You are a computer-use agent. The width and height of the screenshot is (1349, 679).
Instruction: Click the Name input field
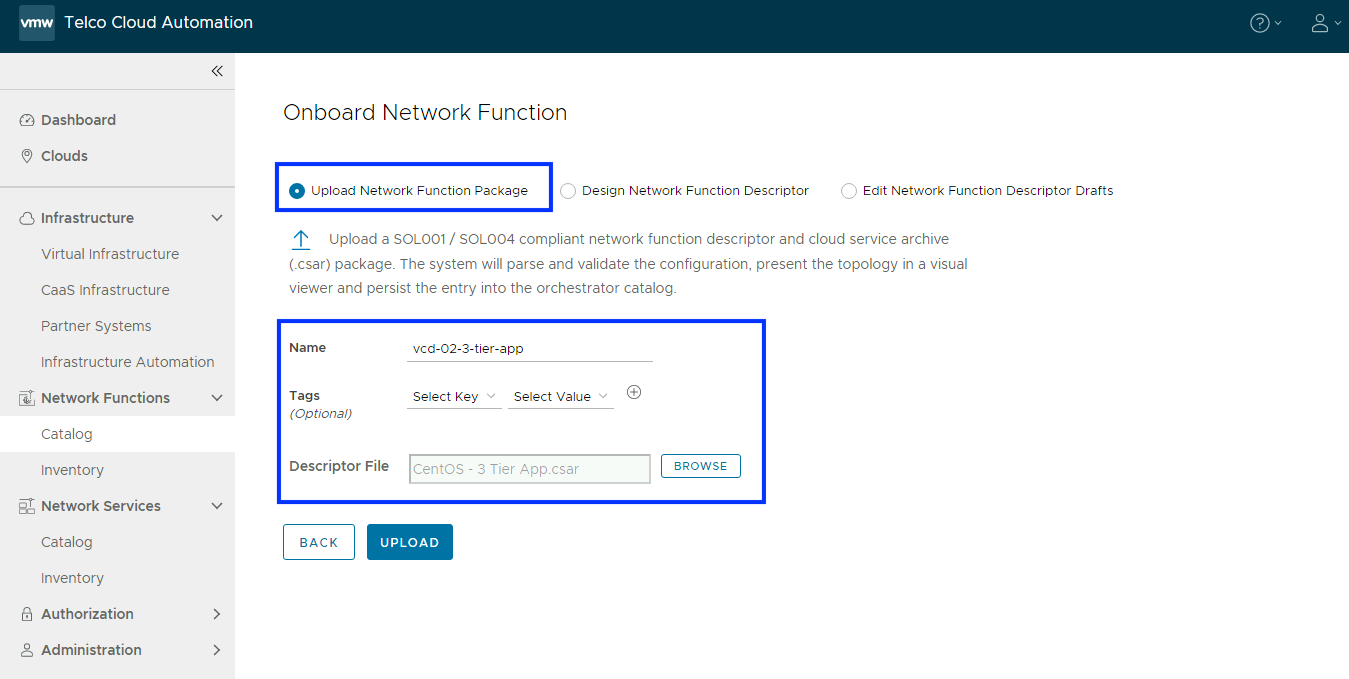coord(530,348)
